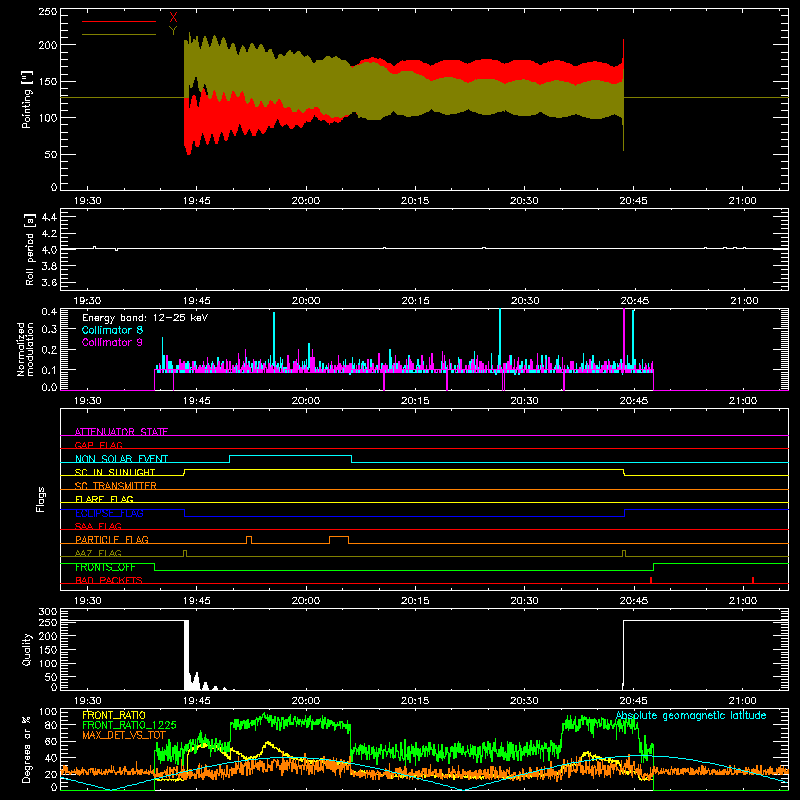The image size is (800, 800).
Task: Select the SC_TRANSMITTER flag label
Action: click(116, 486)
